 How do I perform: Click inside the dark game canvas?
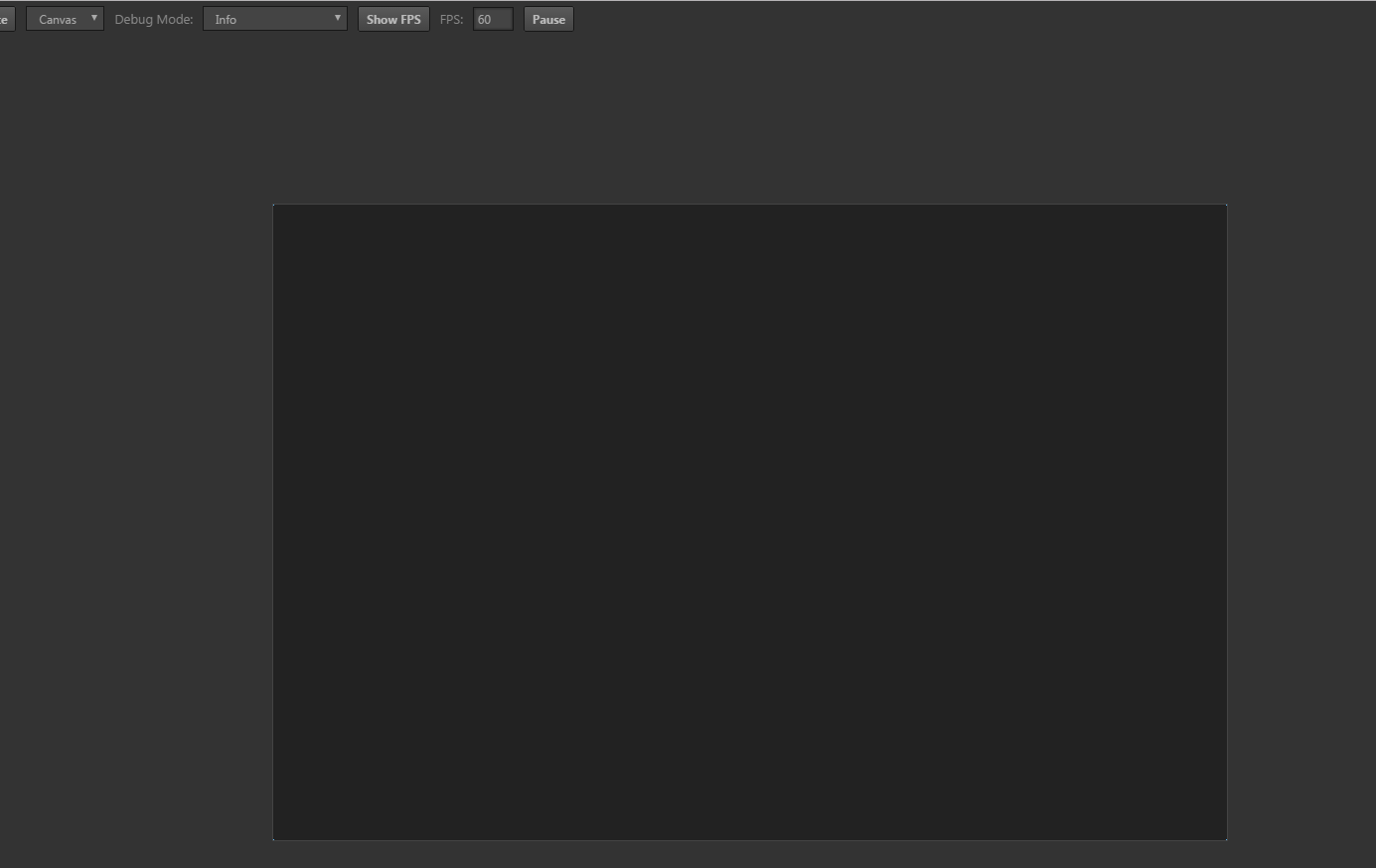(750, 522)
